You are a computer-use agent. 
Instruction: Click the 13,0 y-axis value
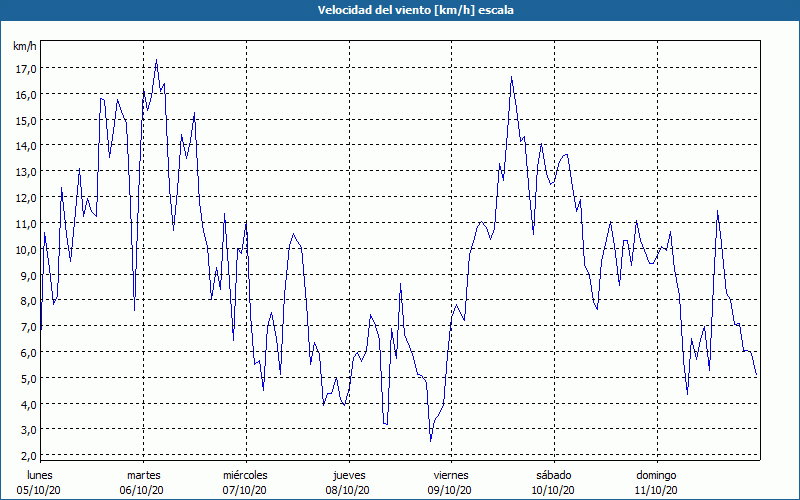(26, 172)
